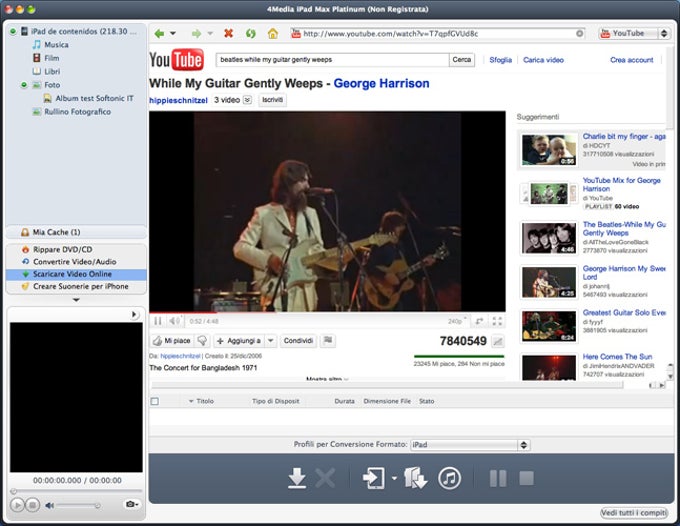Open the Crea account link
Screen dimensions: 680x526
click(631, 60)
